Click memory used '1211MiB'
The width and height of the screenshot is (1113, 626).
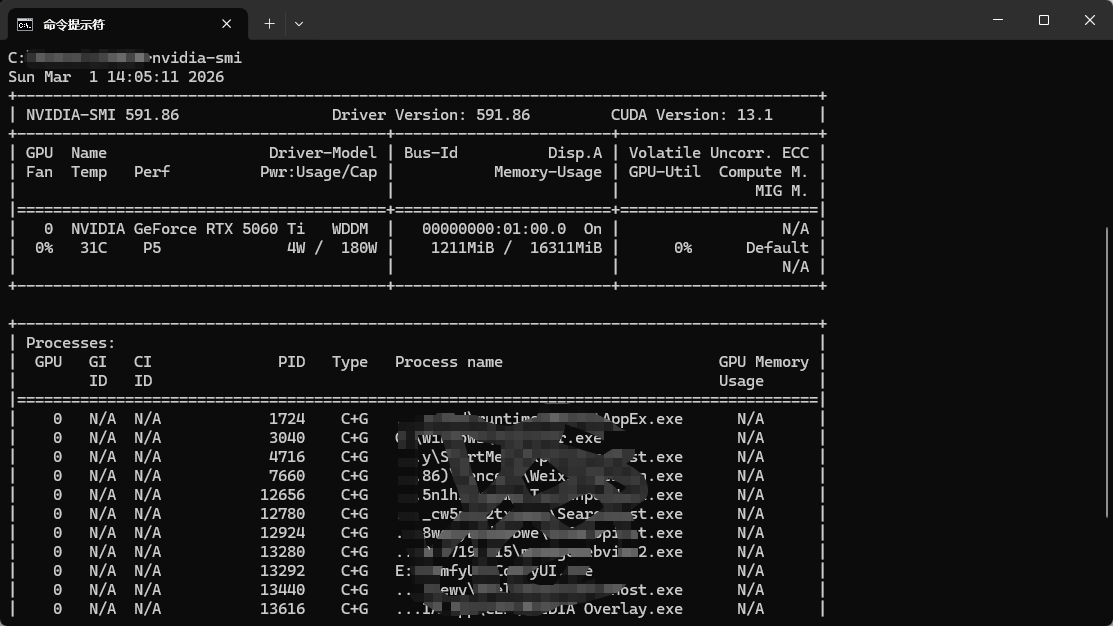click(x=462, y=248)
